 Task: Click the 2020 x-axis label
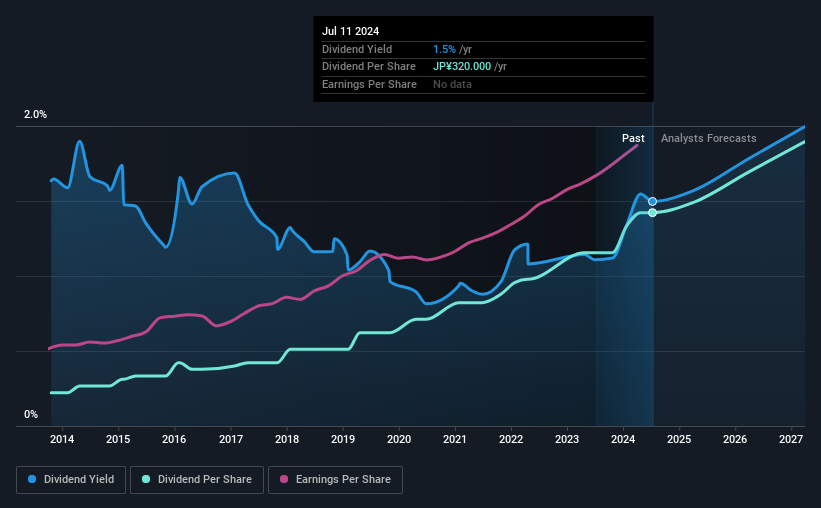click(399, 439)
